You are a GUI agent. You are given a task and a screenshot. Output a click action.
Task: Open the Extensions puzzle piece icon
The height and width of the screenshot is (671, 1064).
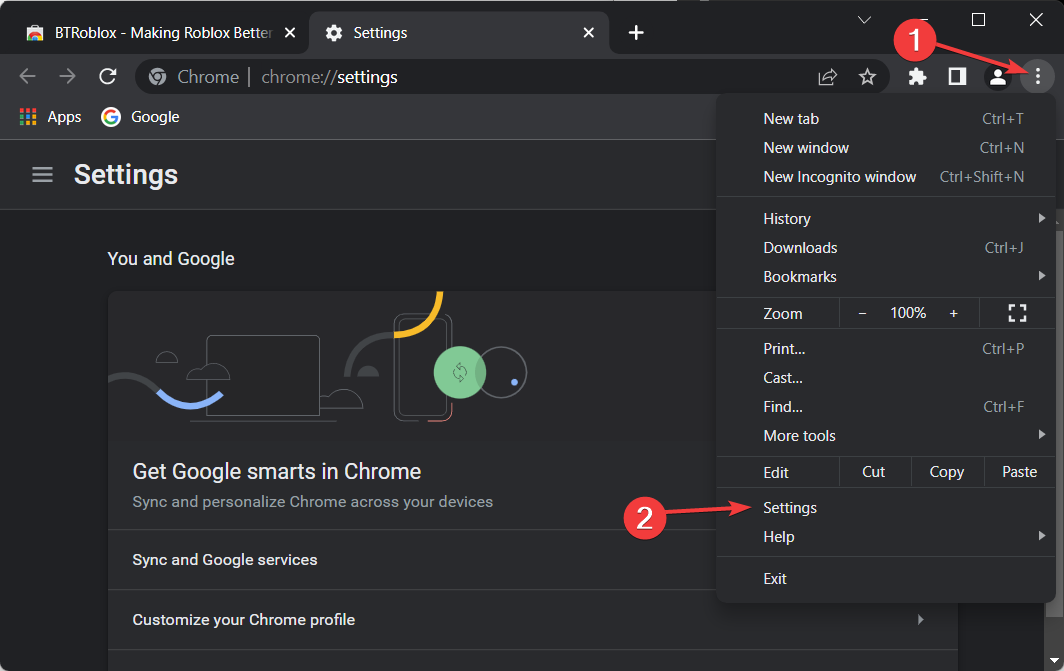(917, 76)
